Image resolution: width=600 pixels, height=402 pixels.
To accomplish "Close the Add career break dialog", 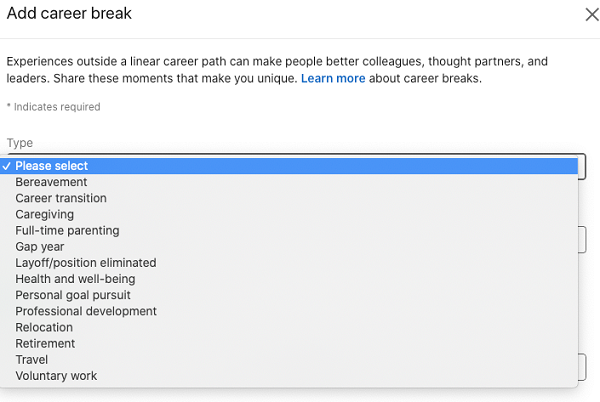I will click(592, 15).
